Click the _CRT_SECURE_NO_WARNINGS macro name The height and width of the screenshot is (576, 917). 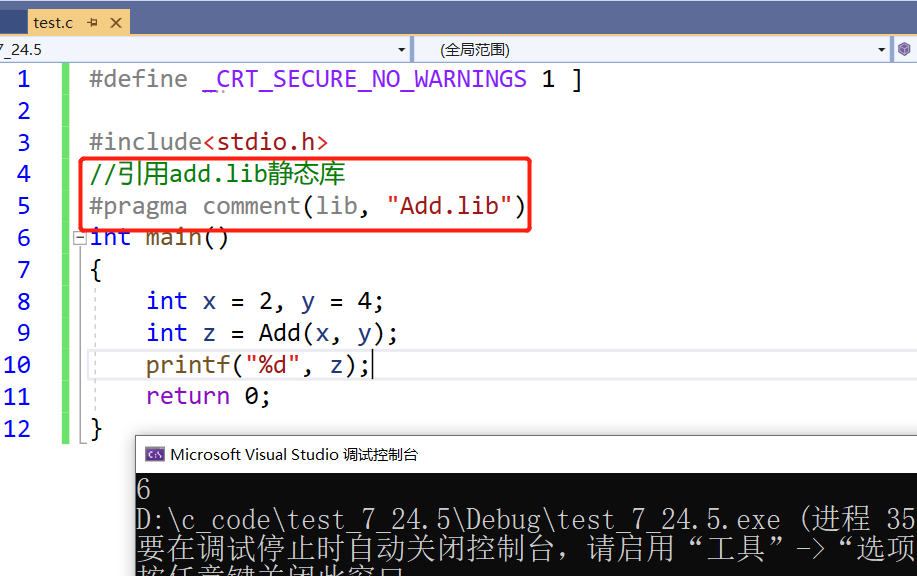[364, 80]
